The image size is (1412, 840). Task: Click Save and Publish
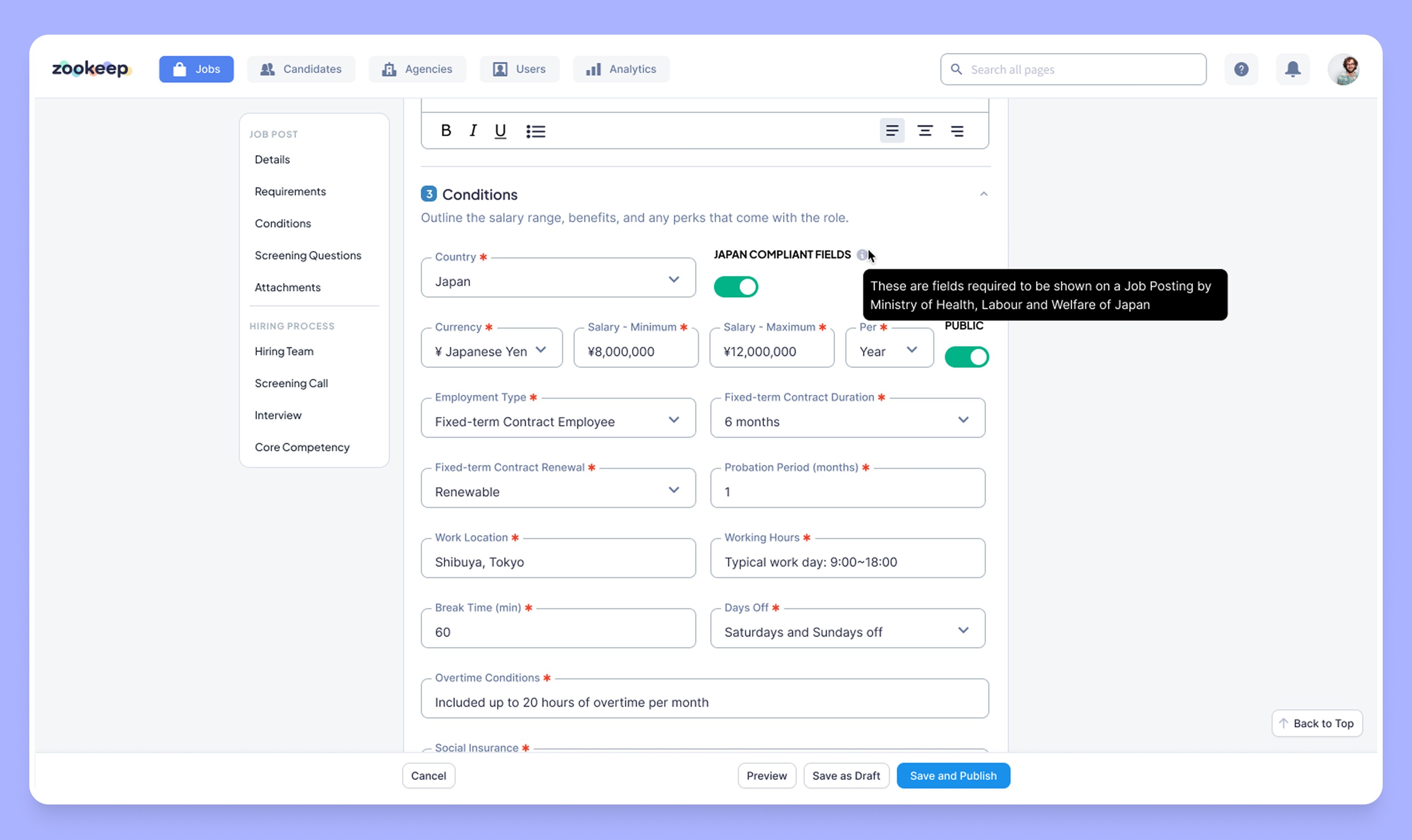click(x=954, y=776)
